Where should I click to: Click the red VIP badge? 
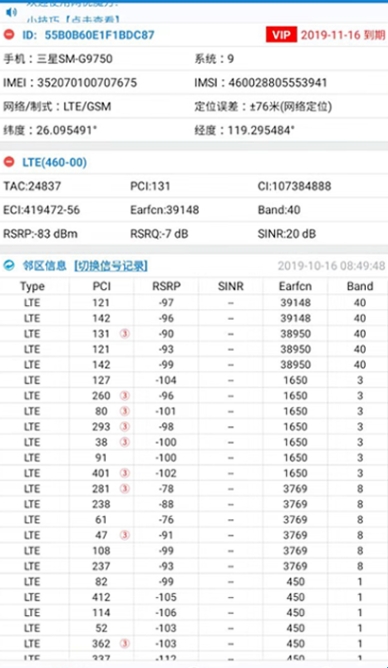(281, 35)
